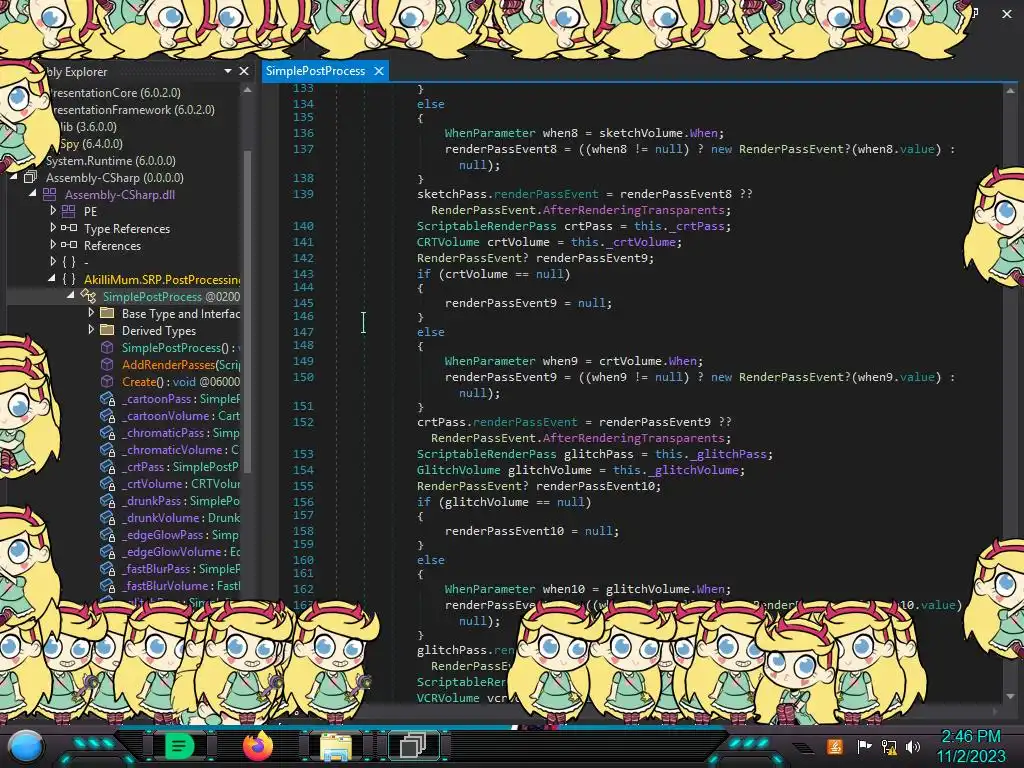Follow the _crtPass field reference on line 140
The image size is (1024, 768).
click(700, 226)
